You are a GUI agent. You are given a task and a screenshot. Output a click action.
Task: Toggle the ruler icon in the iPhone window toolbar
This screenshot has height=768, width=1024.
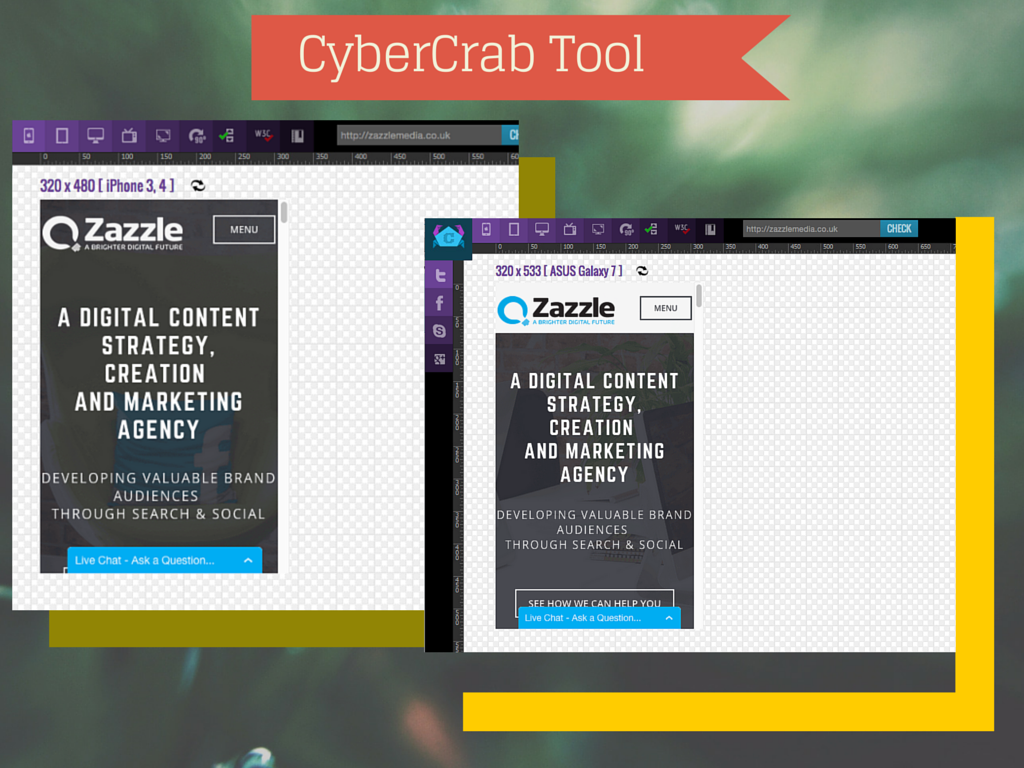[297, 136]
